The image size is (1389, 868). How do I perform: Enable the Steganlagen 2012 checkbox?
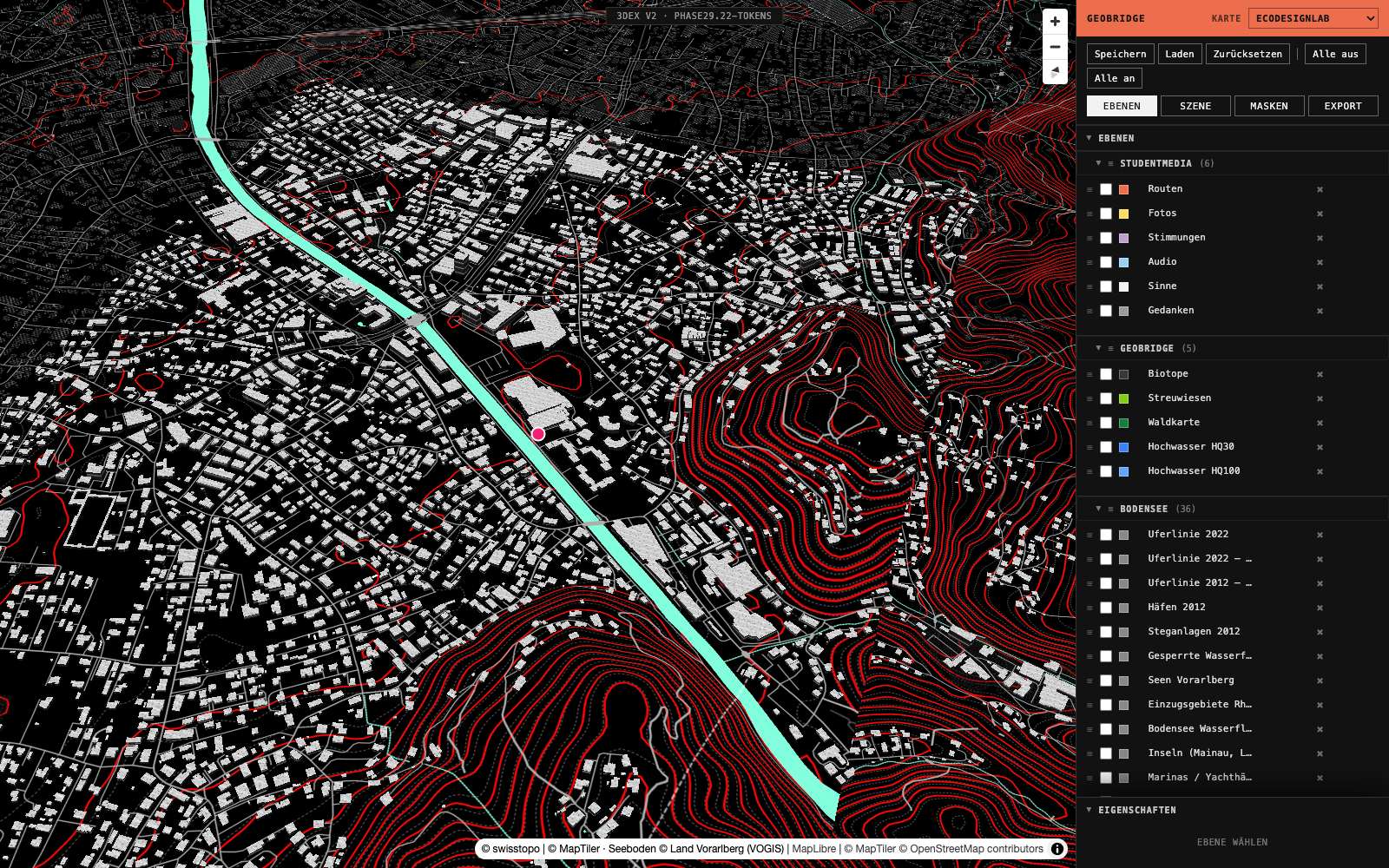pos(1106,632)
